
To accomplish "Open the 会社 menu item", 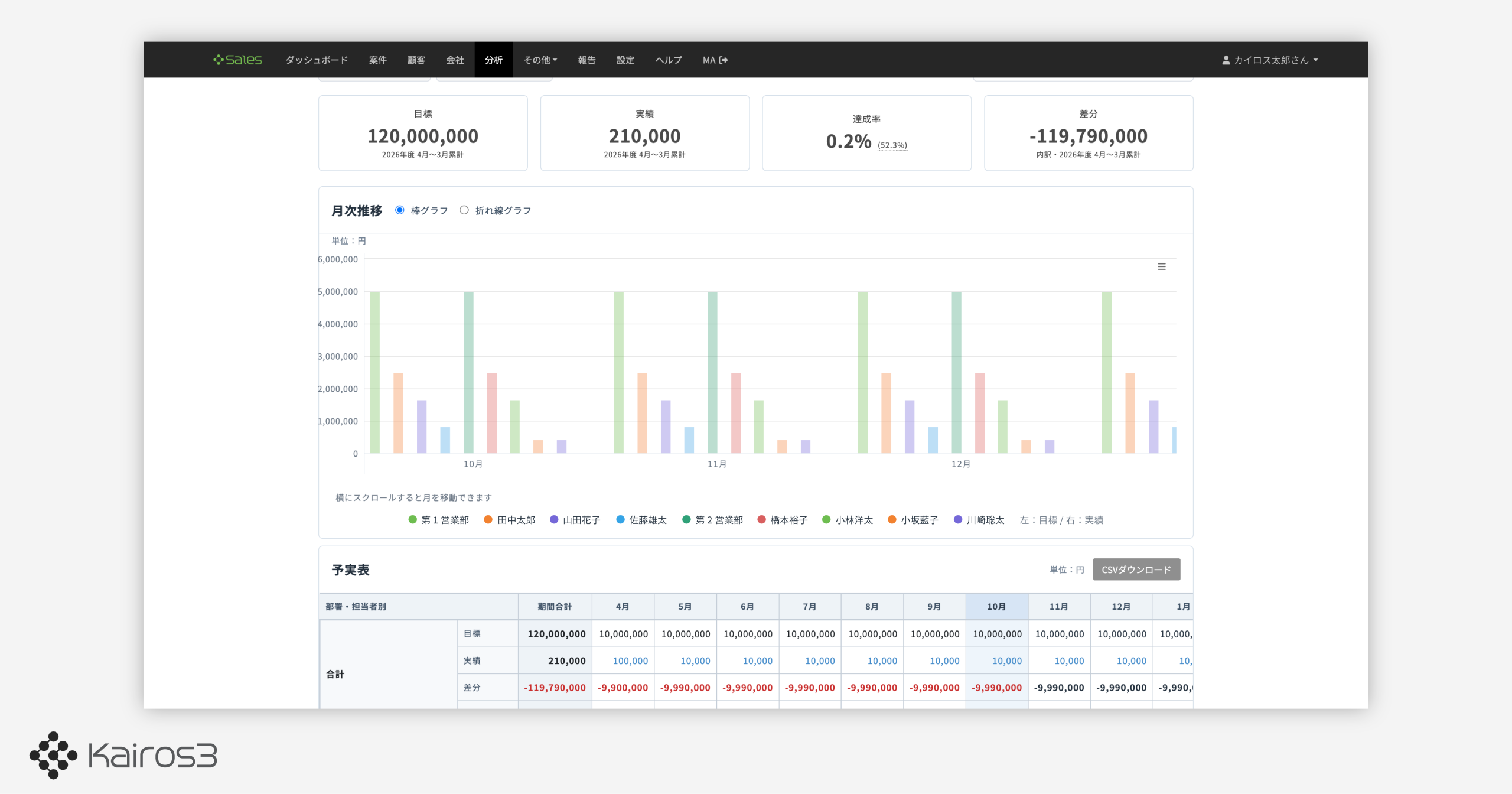I will (x=455, y=60).
